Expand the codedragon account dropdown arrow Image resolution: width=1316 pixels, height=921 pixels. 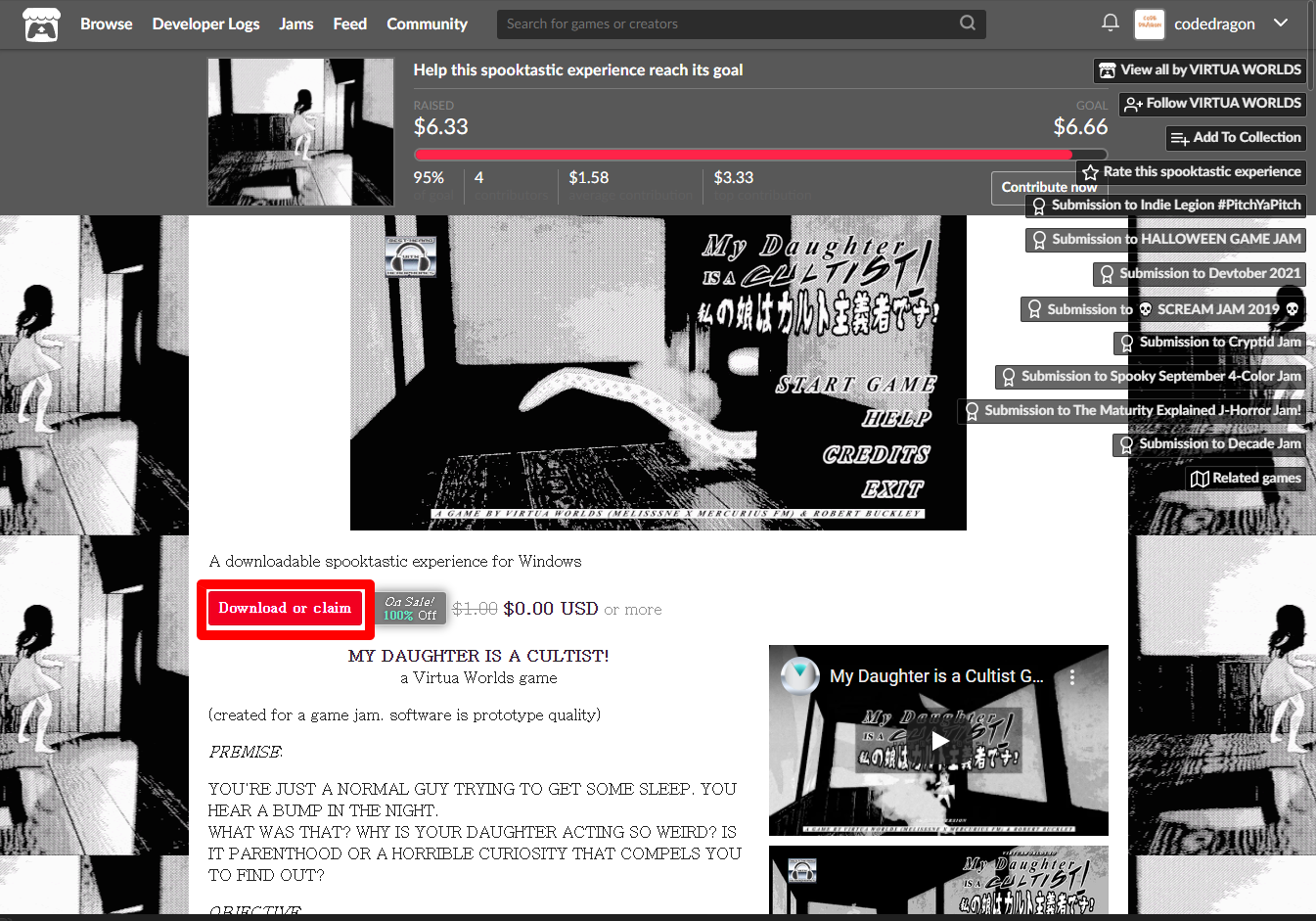click(1281, 23)
